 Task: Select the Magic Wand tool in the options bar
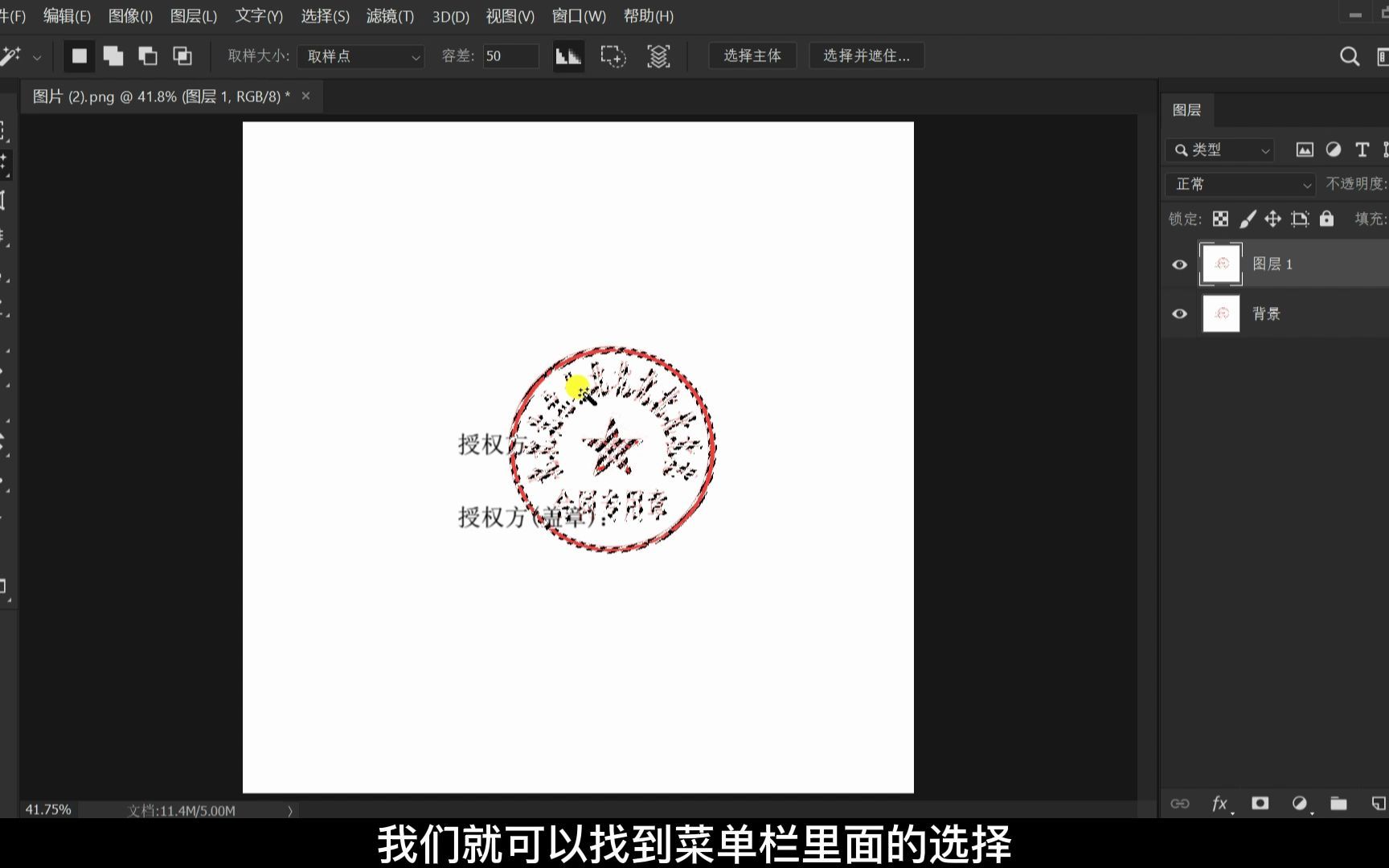point(11,56)
